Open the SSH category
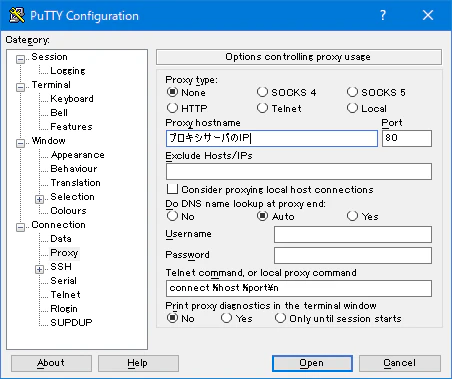Screen dimensions: 452x379 tap(61, 267)
